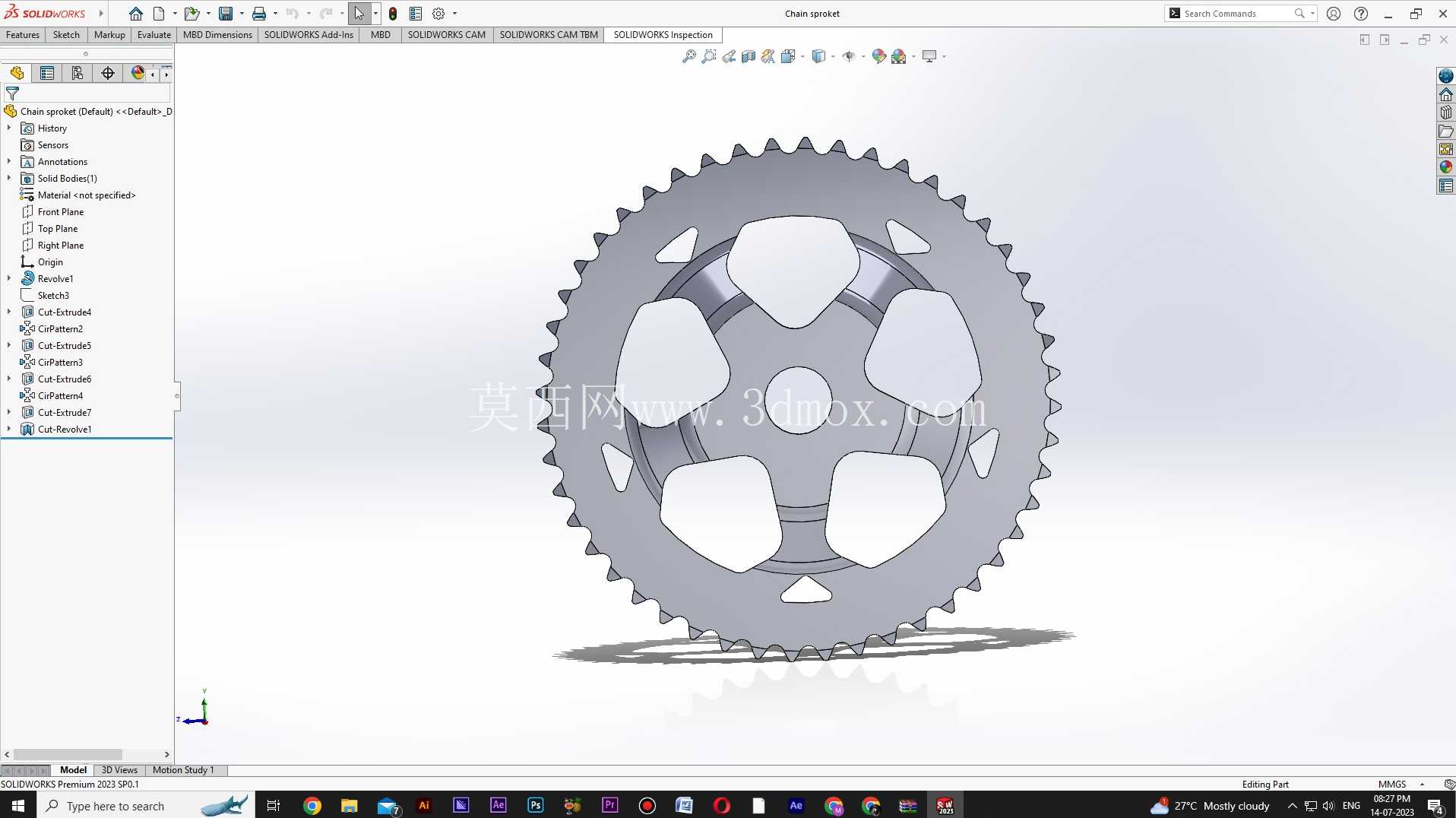Open the Save dropdown arrow

point(242,14)
